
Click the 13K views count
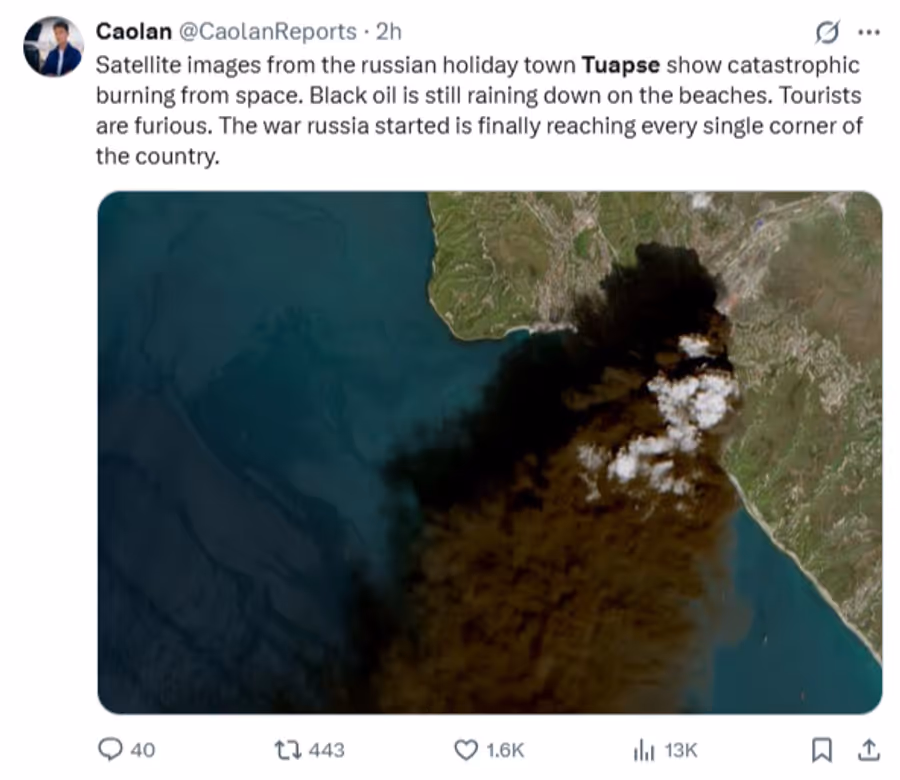pyautogui.click(x=680, y=749)
